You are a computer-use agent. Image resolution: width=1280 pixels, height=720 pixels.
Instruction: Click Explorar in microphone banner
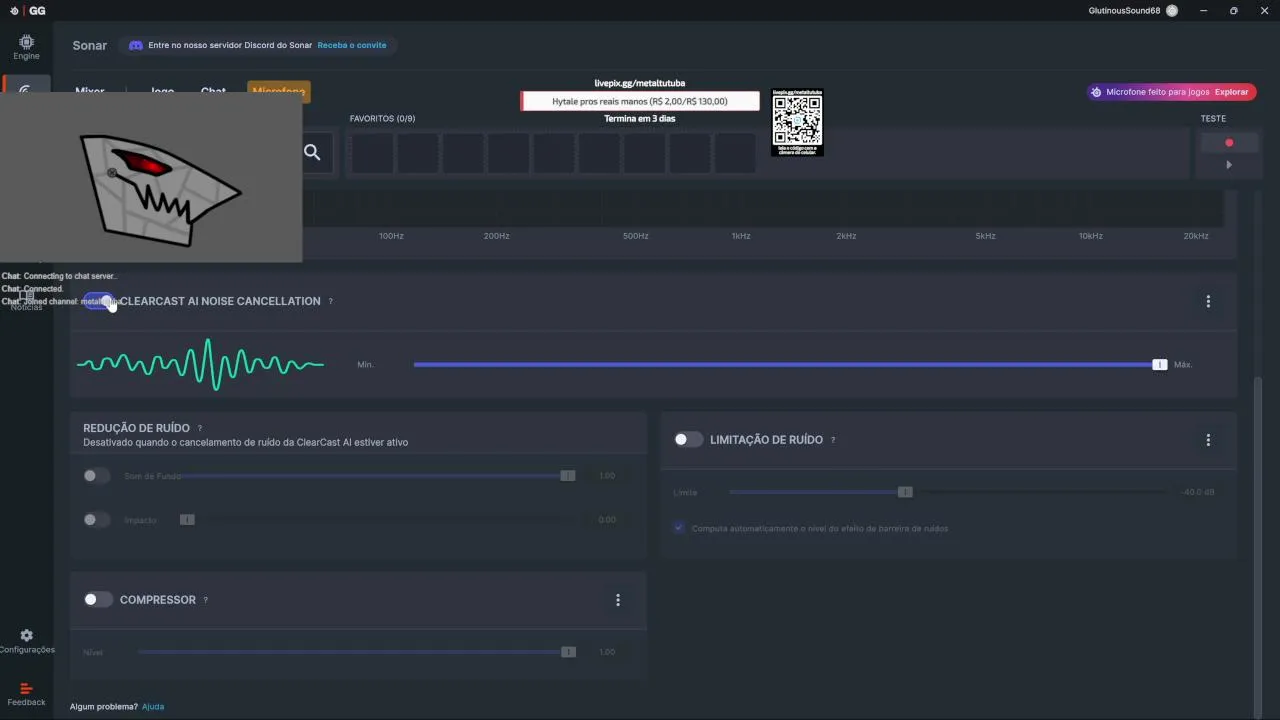tap(1231, 92)
